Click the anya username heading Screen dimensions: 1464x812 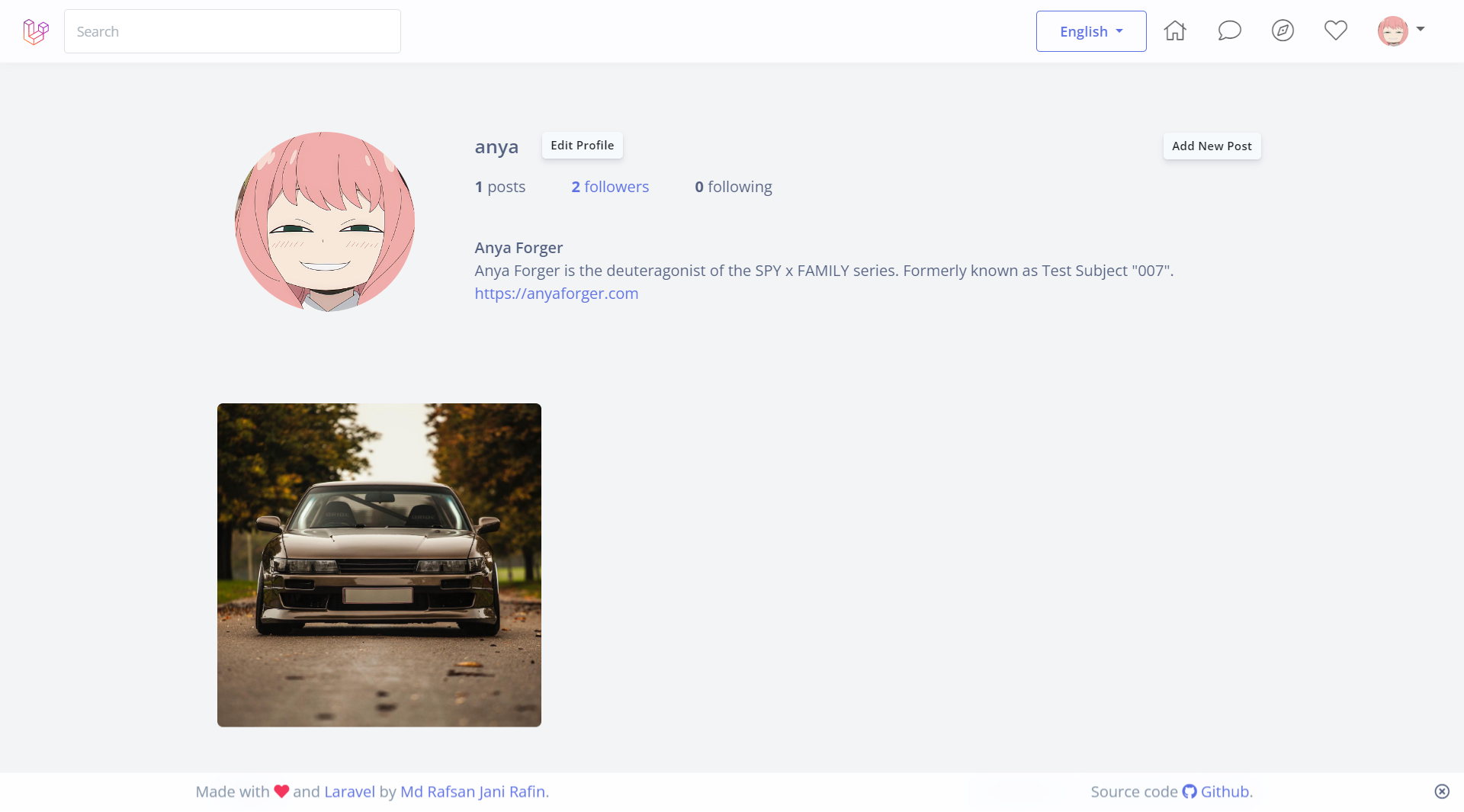click(x=496, y=146)
